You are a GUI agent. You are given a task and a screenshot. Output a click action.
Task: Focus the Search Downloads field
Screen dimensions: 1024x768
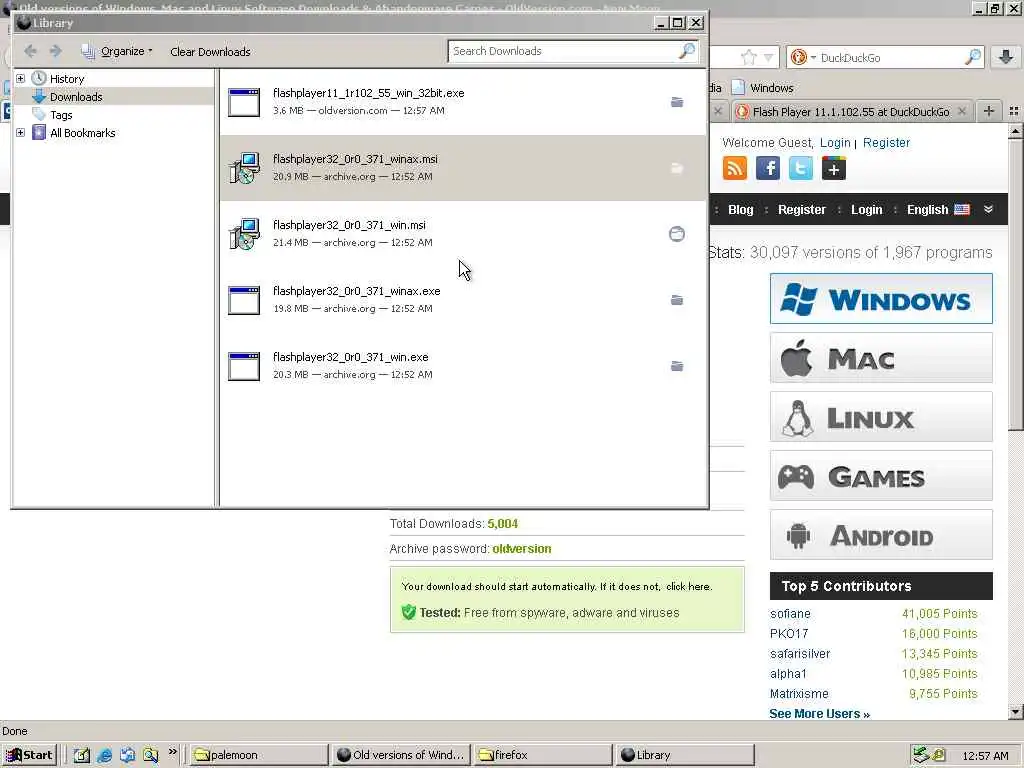(x=573, y=51)
